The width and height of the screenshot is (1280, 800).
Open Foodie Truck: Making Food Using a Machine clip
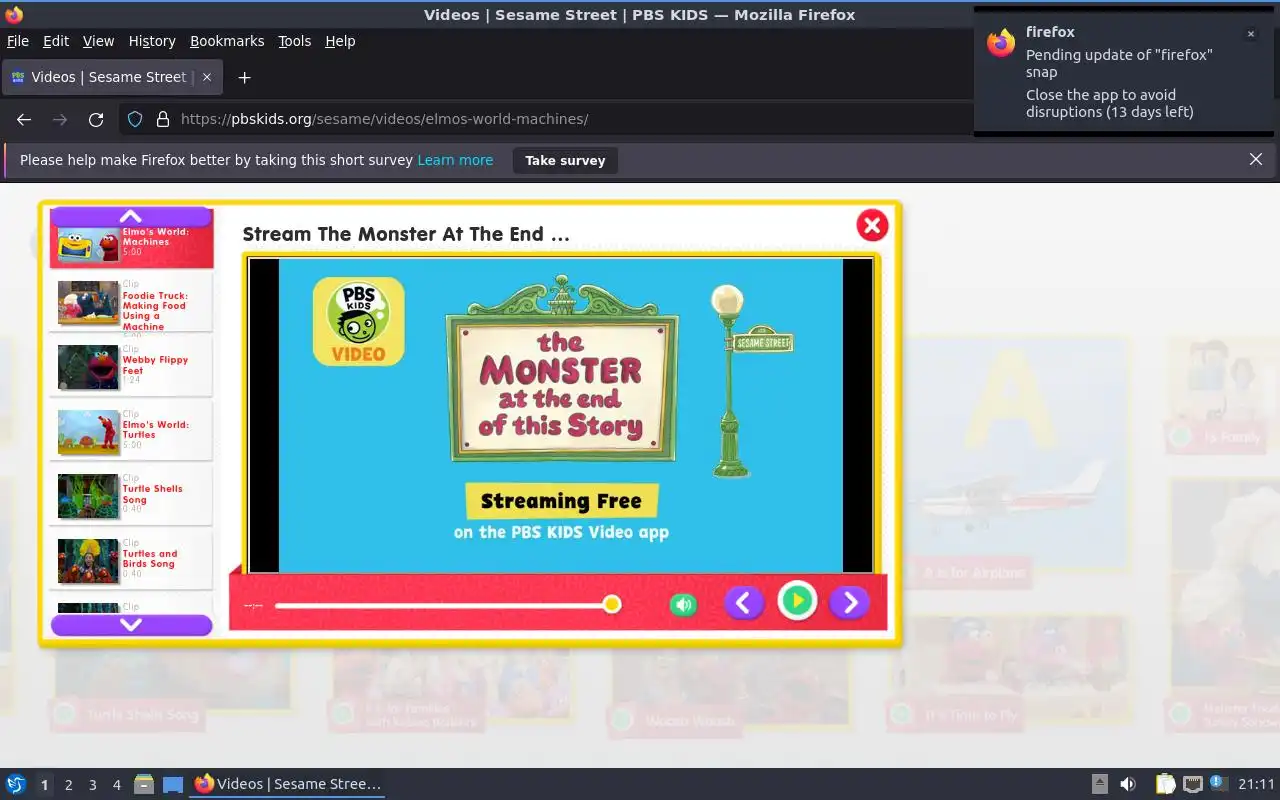pos(131,303)
